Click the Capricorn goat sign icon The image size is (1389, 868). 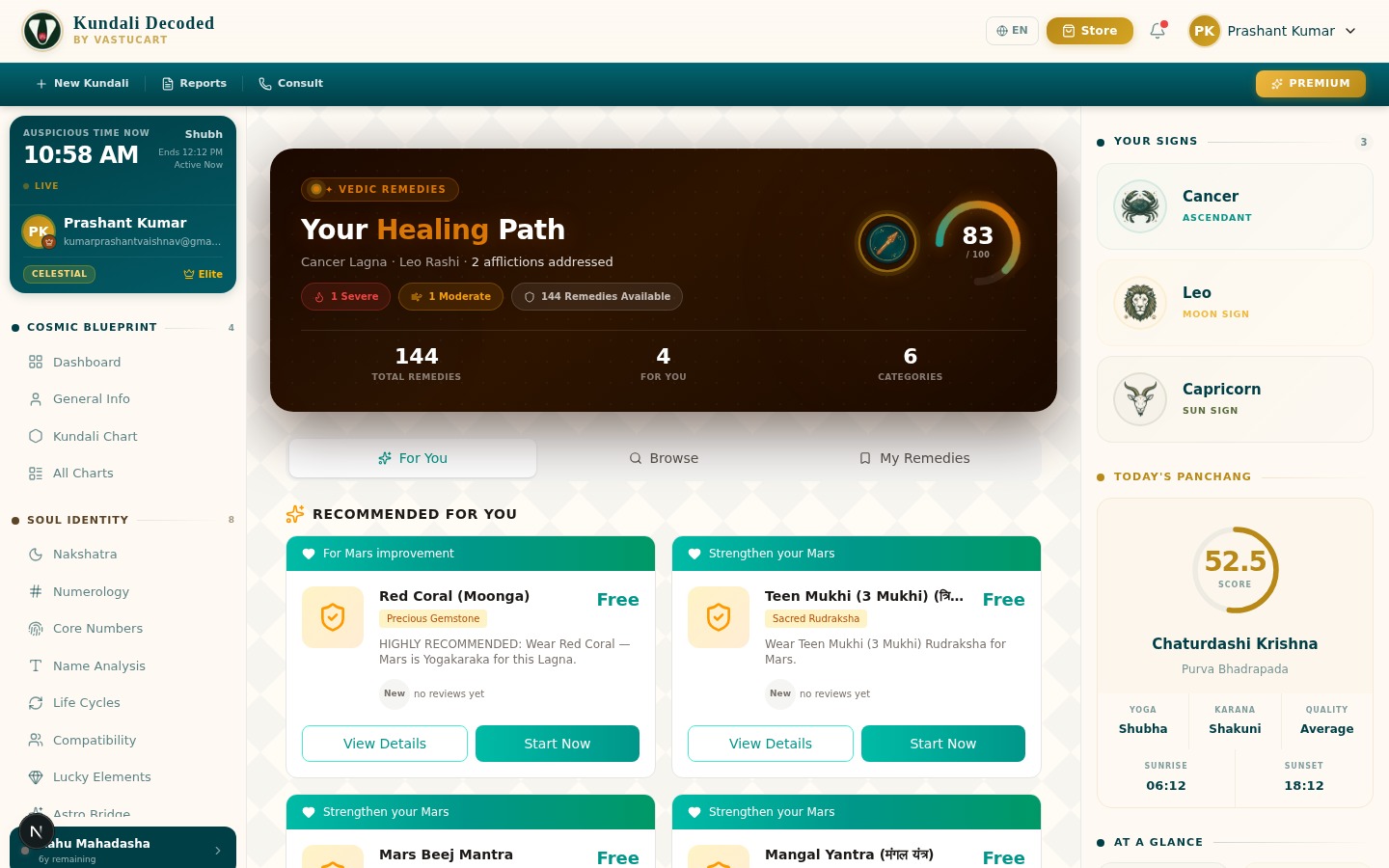coord(1140,399)
